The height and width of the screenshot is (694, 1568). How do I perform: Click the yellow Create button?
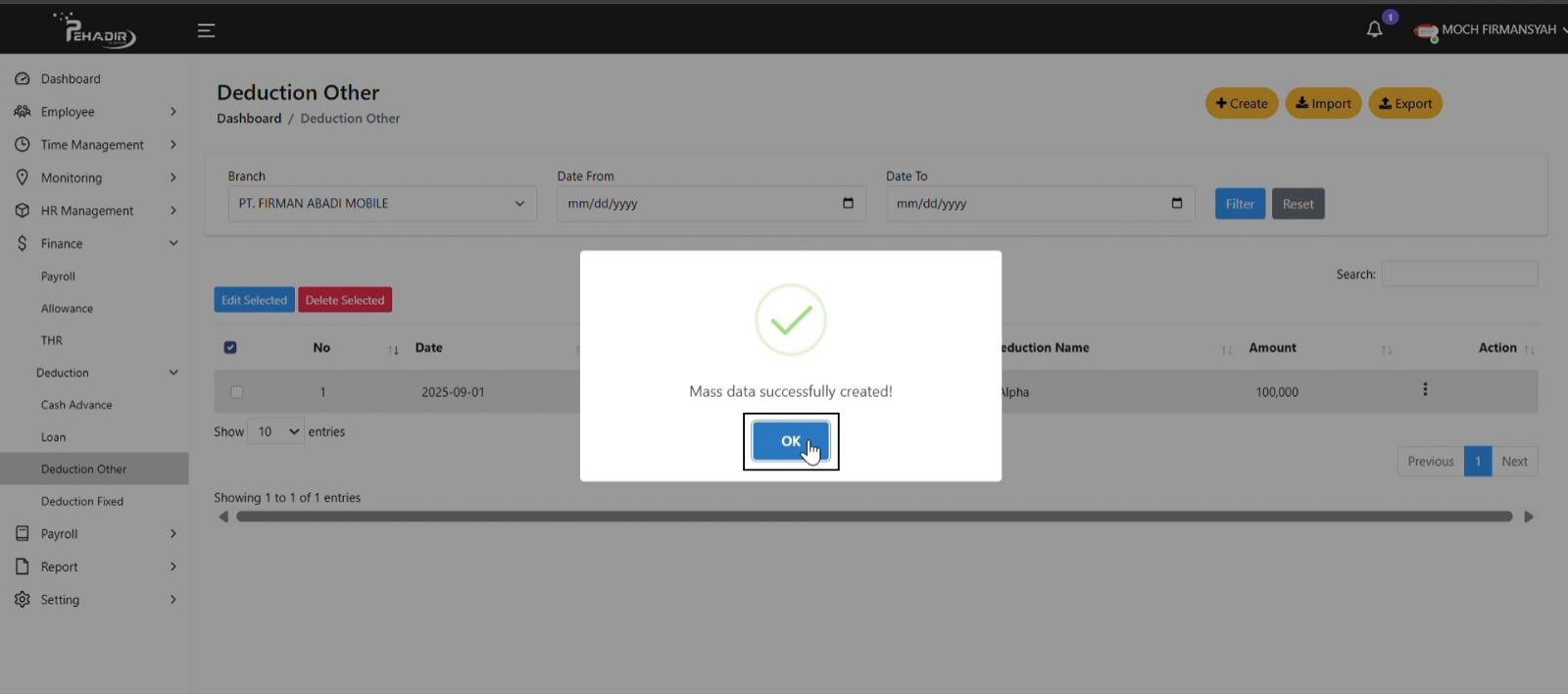tap(1241, 103)
